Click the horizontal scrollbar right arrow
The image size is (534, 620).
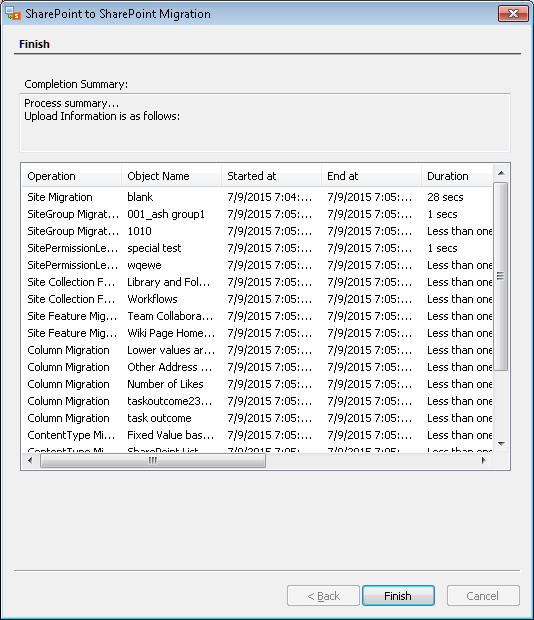483,460
